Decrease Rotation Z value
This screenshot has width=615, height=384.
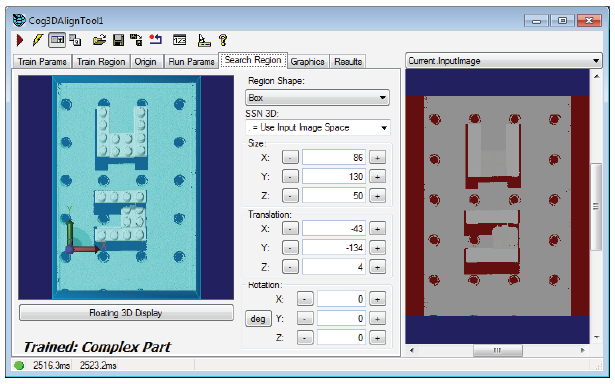tap(305, 338)
